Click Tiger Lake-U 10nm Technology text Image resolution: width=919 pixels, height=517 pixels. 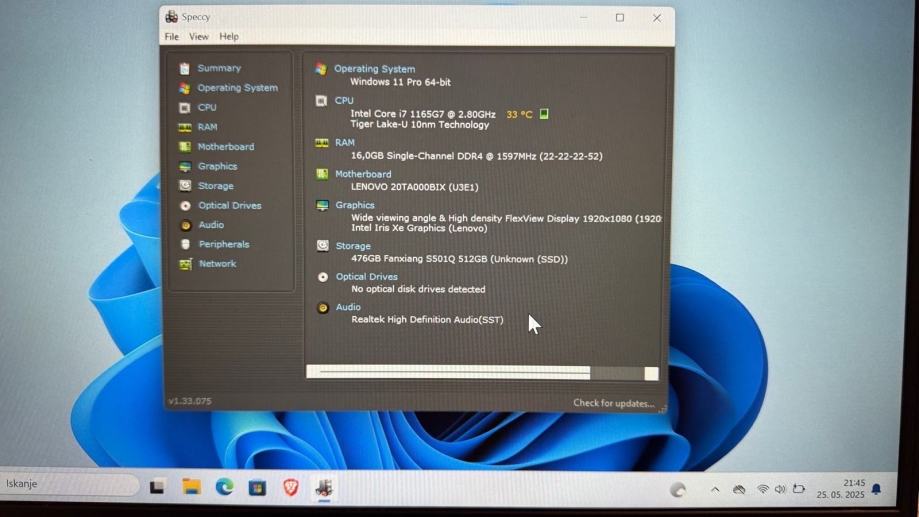click(420, 125)
